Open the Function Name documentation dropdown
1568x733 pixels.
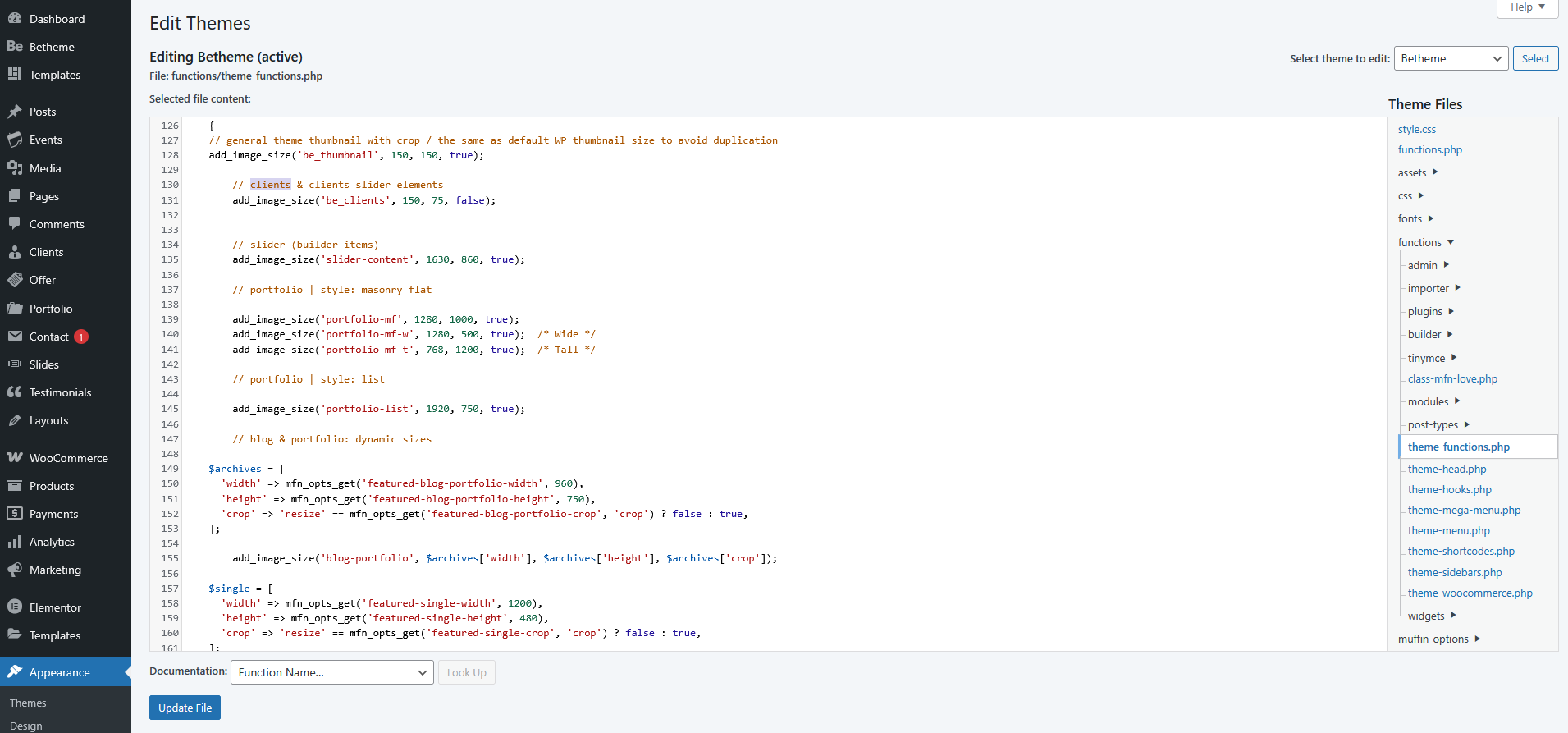point(331,672)
